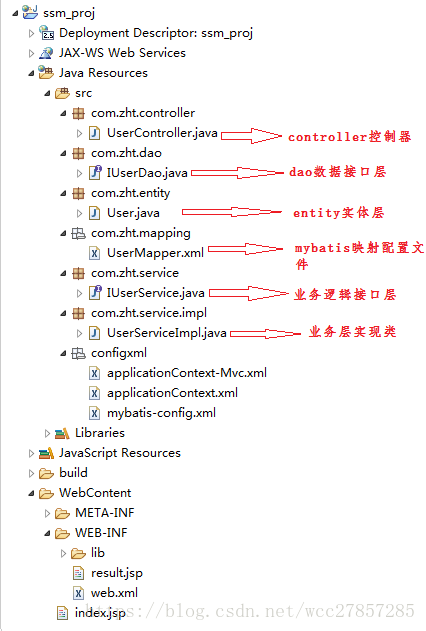Click the User.java class icon
426x631 pixels.
(94, 213)
